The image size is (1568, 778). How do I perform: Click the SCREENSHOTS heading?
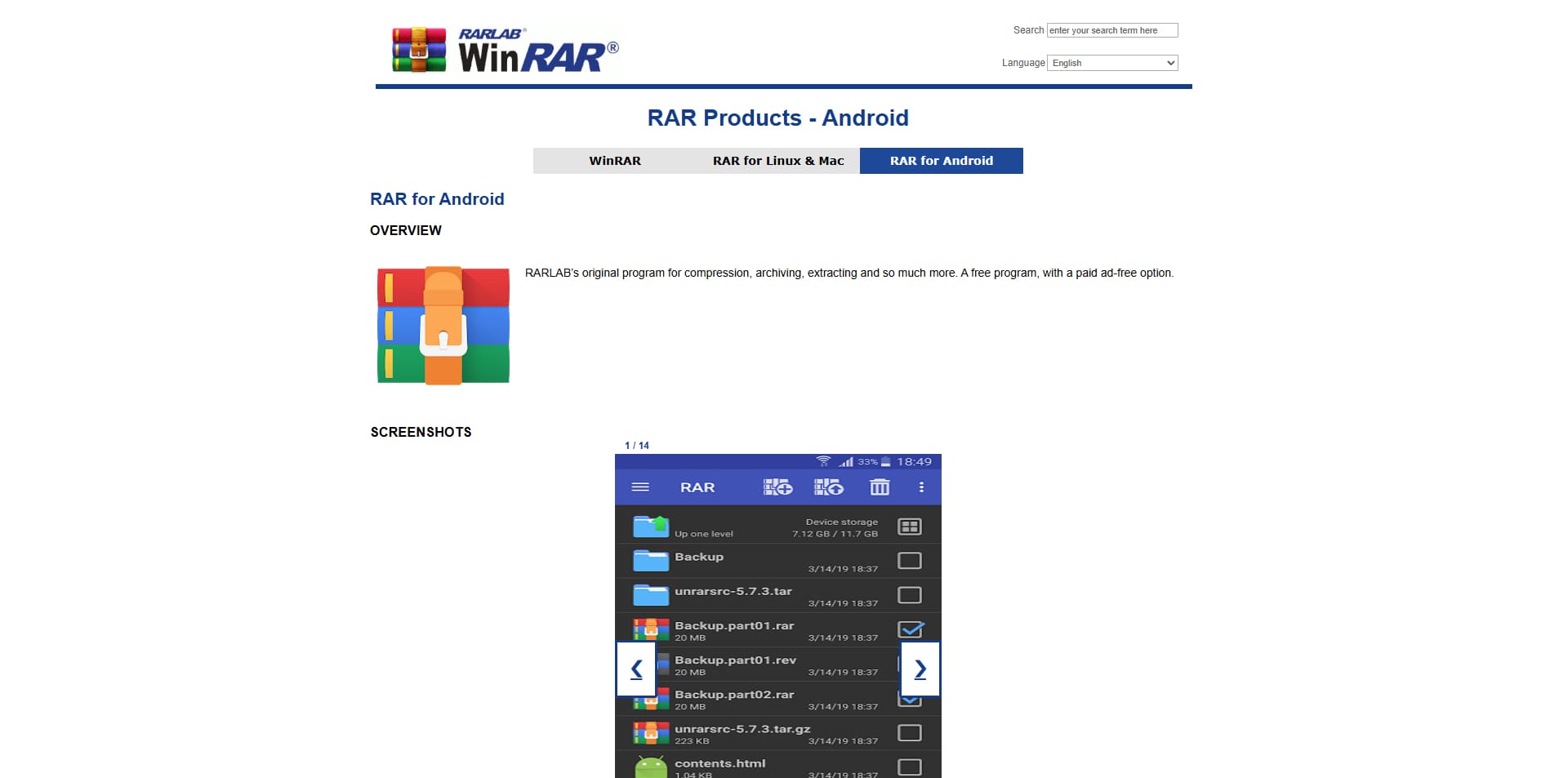tap(421, 432)
